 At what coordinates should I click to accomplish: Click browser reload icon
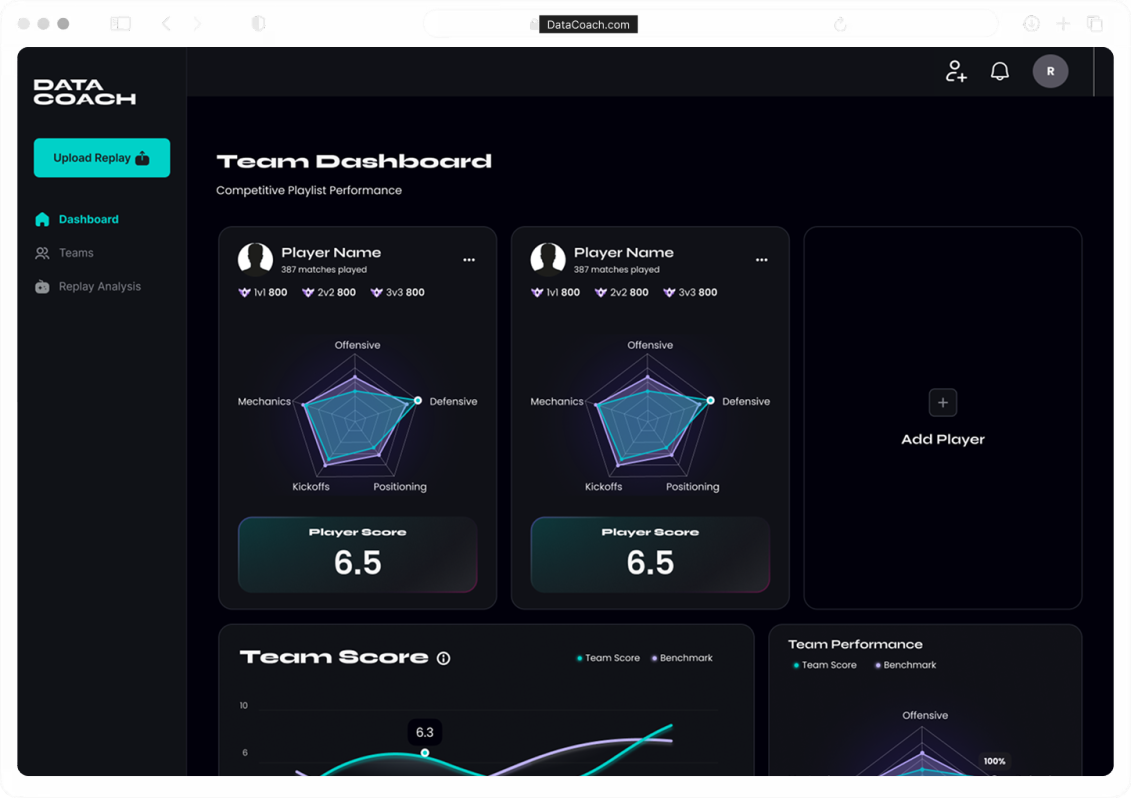click(x=840, y=25)
